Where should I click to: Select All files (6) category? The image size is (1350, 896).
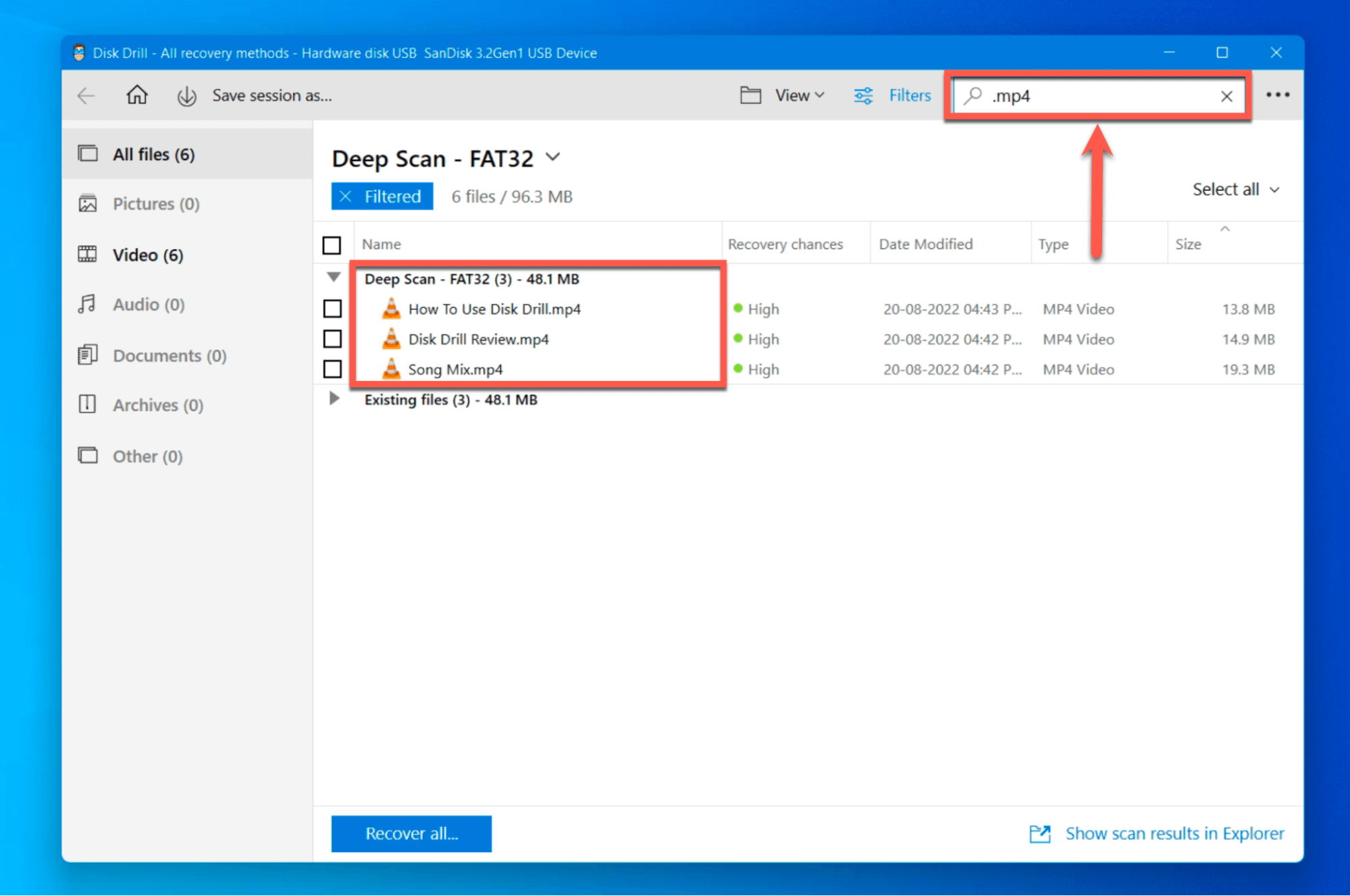click(187, 154)
